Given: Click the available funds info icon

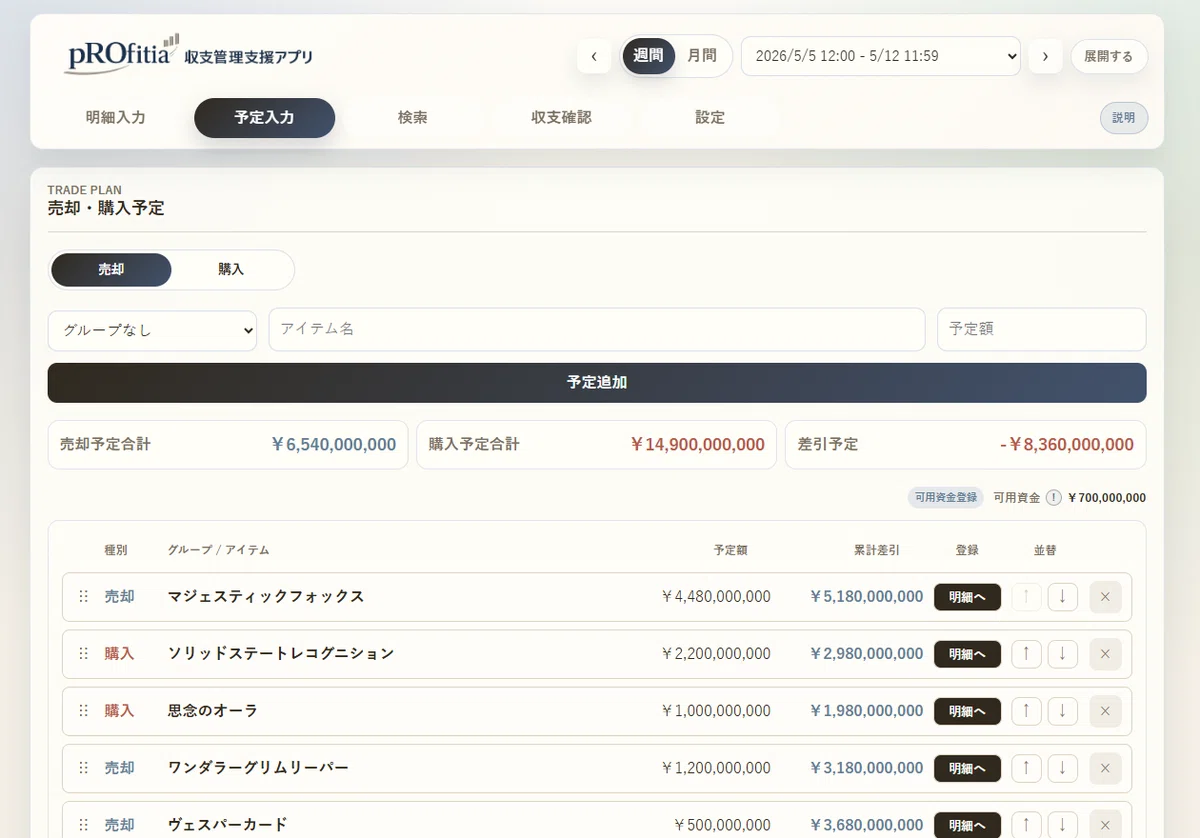Looking at the screenshot, I should 1053,498.
